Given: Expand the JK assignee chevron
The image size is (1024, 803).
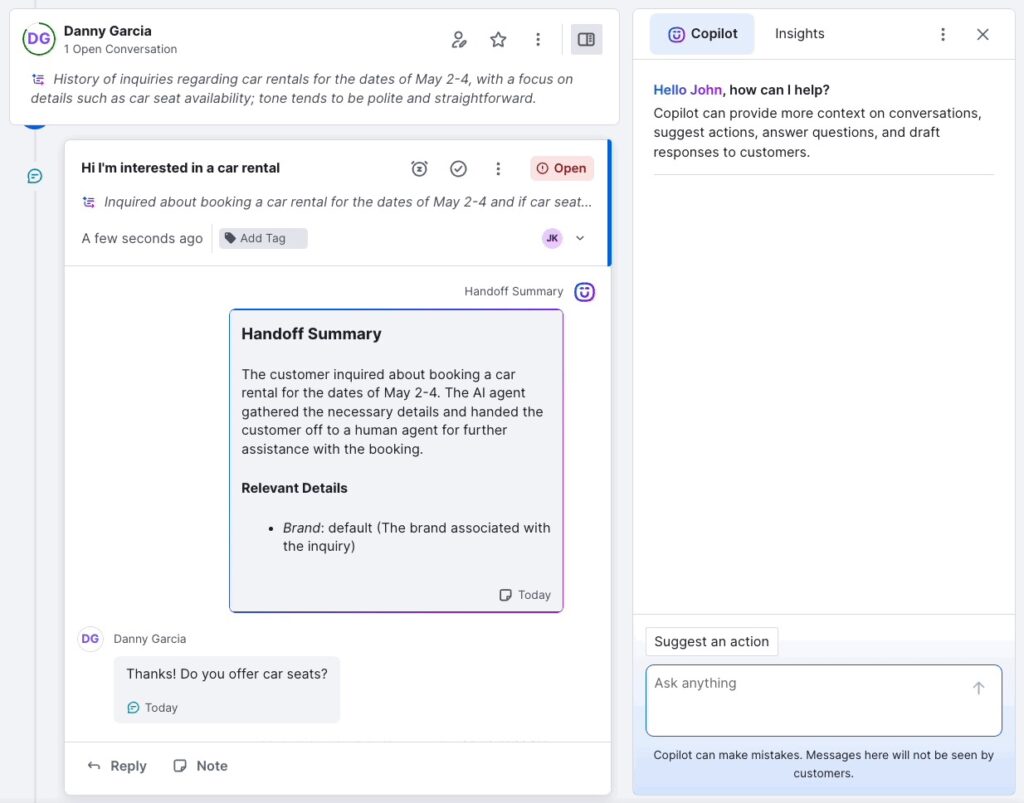Looking at the screenshot, I should click(x=580, y=238).
